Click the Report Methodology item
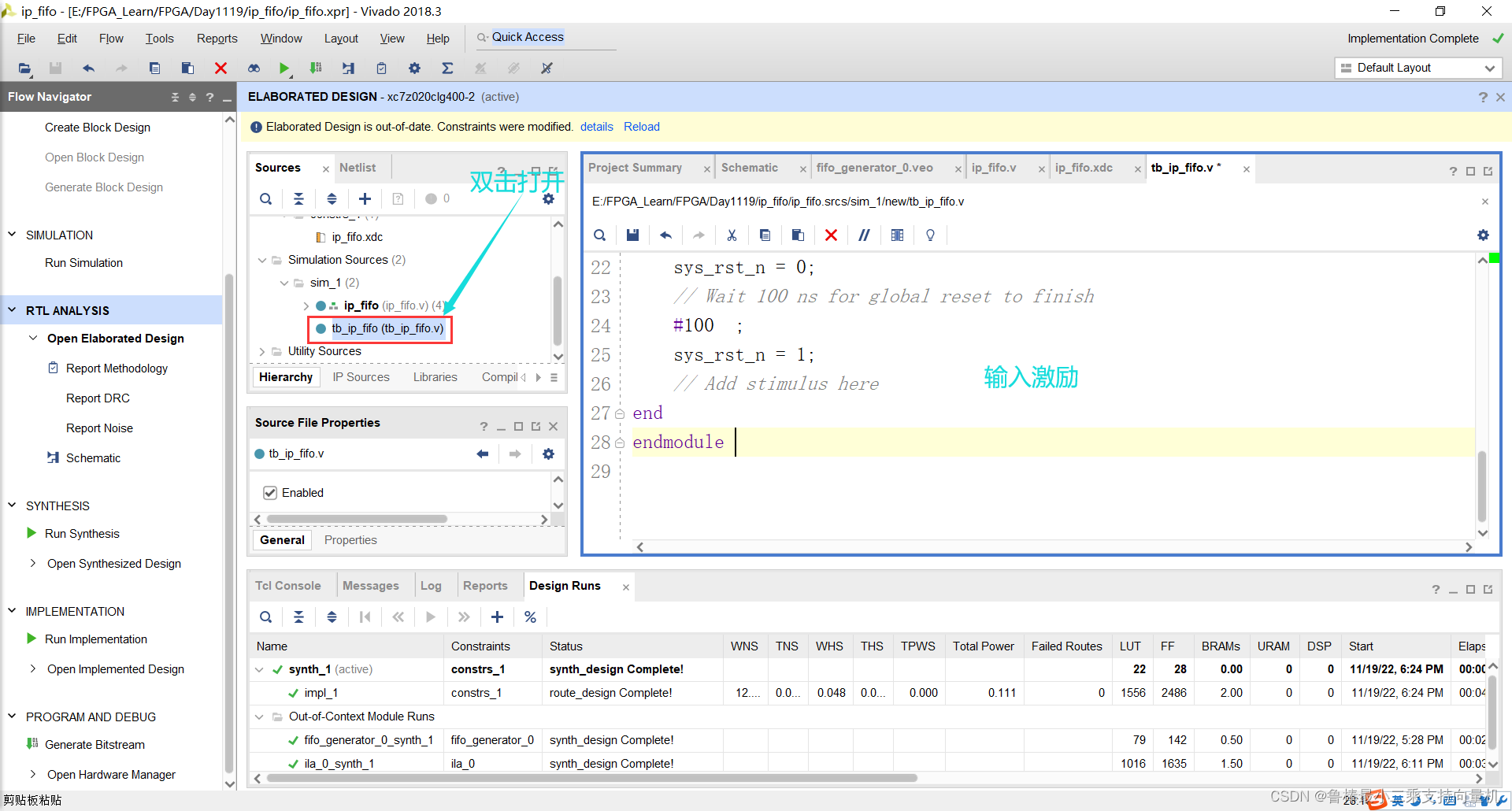Screen dimensions: 1512x811 coord(117,368)
